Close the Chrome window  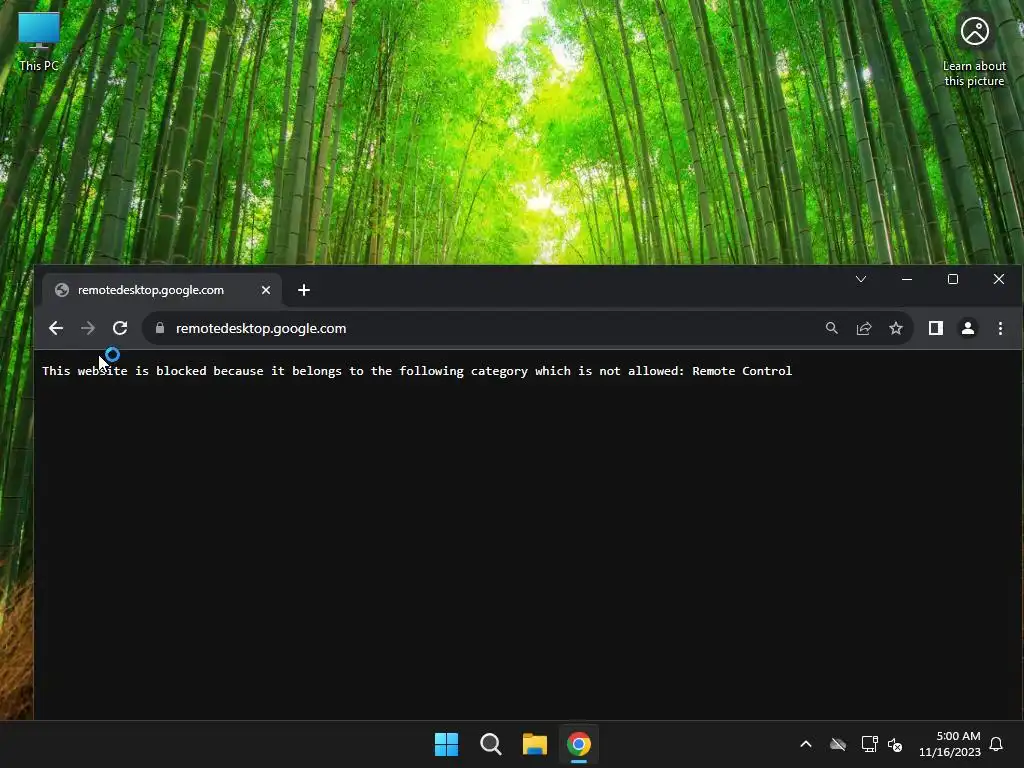click(x=999, y=280)
